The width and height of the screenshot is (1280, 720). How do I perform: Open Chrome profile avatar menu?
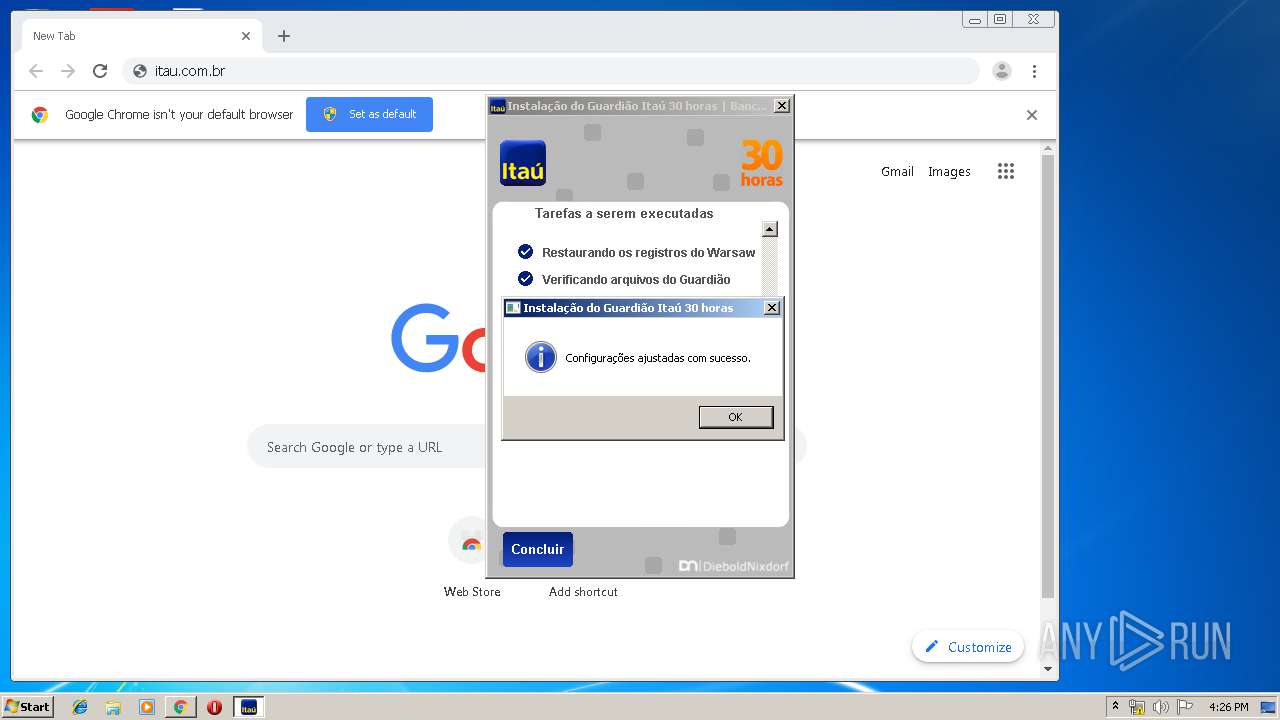1001,71
